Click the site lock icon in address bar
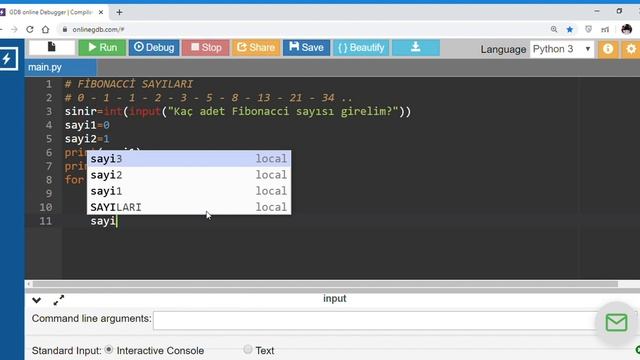Viewport: 640px width, 360px height. coord(64,29)
